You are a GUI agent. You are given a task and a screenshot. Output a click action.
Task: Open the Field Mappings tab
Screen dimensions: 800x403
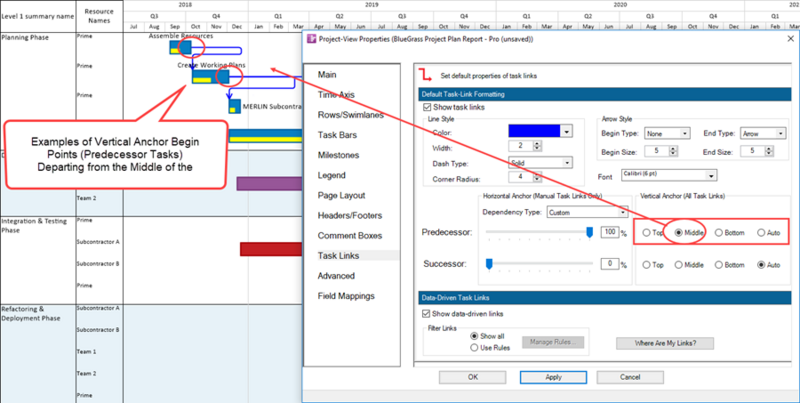tap(346, 296)
